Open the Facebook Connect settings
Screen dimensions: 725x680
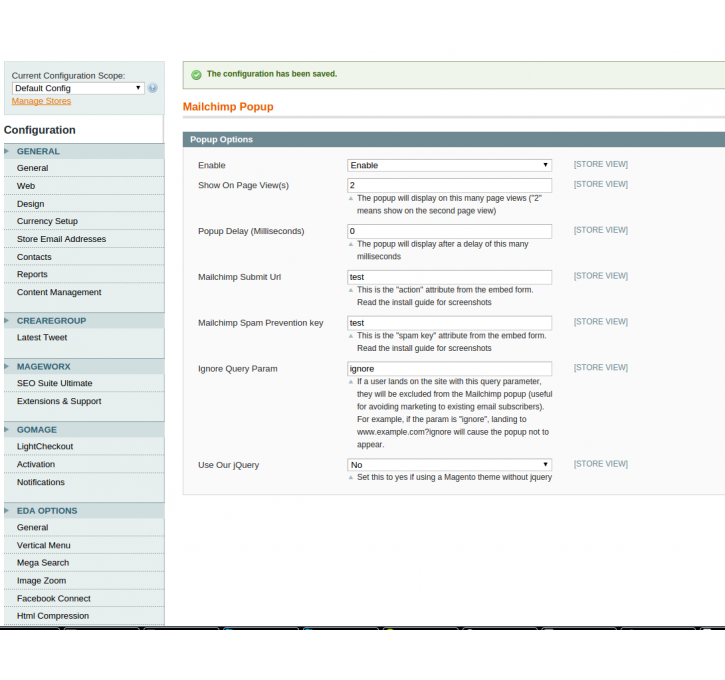[84, 599]
